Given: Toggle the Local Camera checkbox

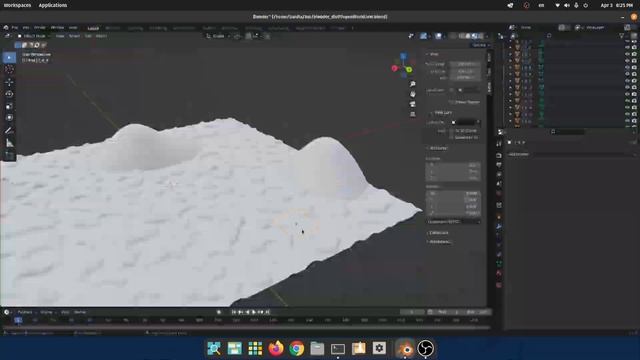Looking at the screenshot, I should 451,90.
